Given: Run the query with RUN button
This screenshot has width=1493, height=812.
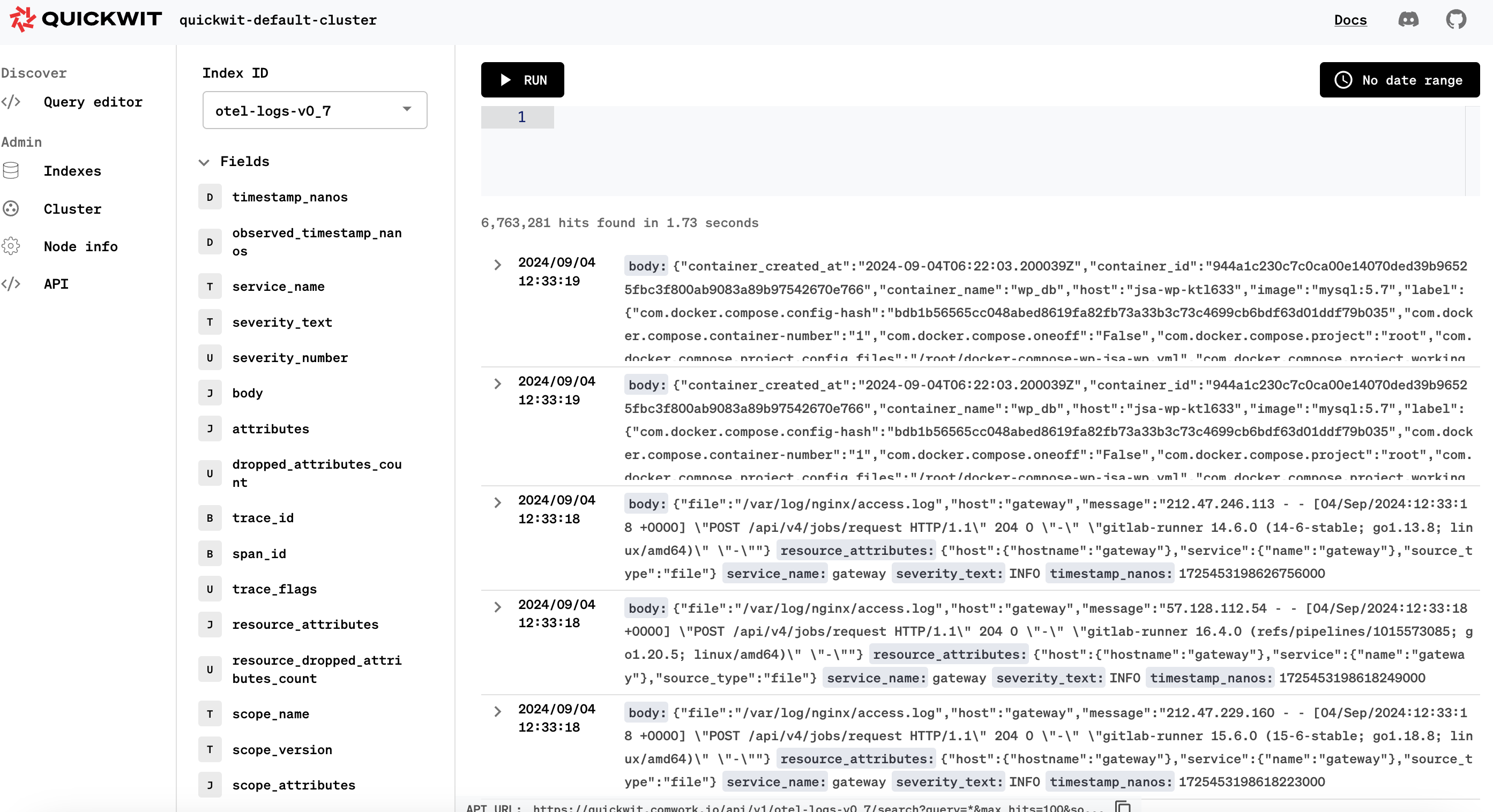Looking at the screenshot, I should [x=522, y=80].
